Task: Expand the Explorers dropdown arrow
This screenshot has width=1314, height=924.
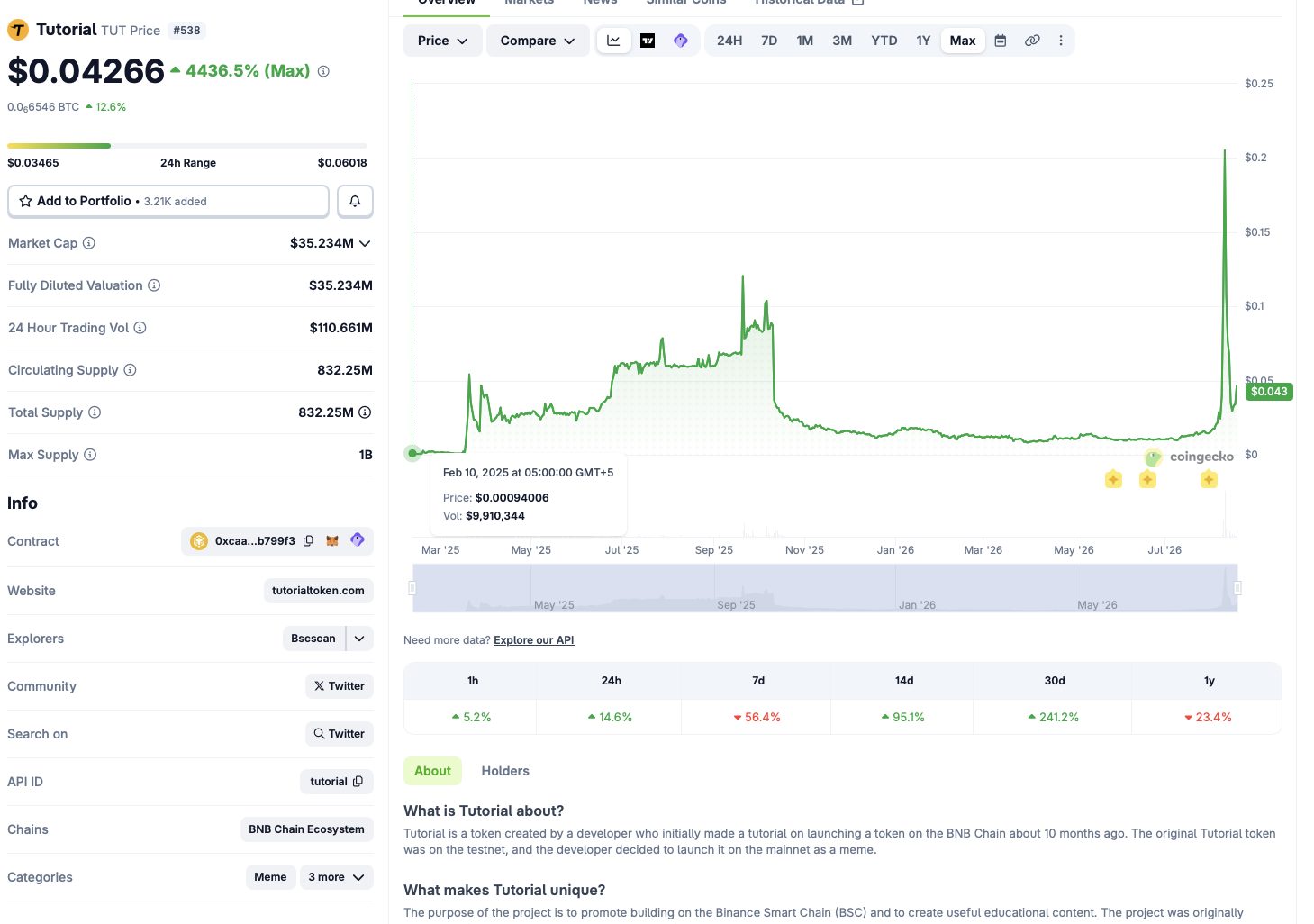Action: pos(359,639)
